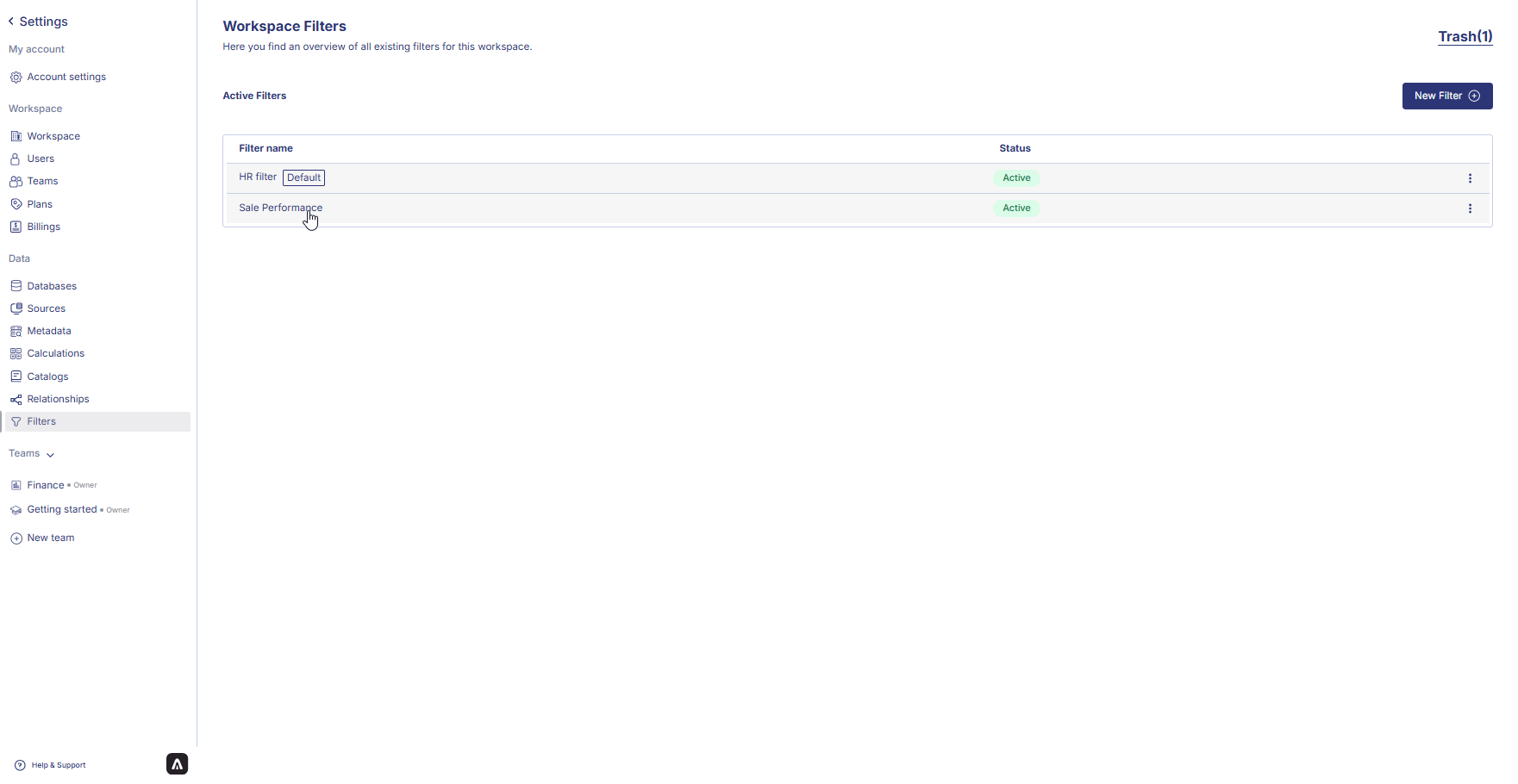1518x784 pixels.
Task: Go back using the Settings chevron
Action: [x=11, y=22]
